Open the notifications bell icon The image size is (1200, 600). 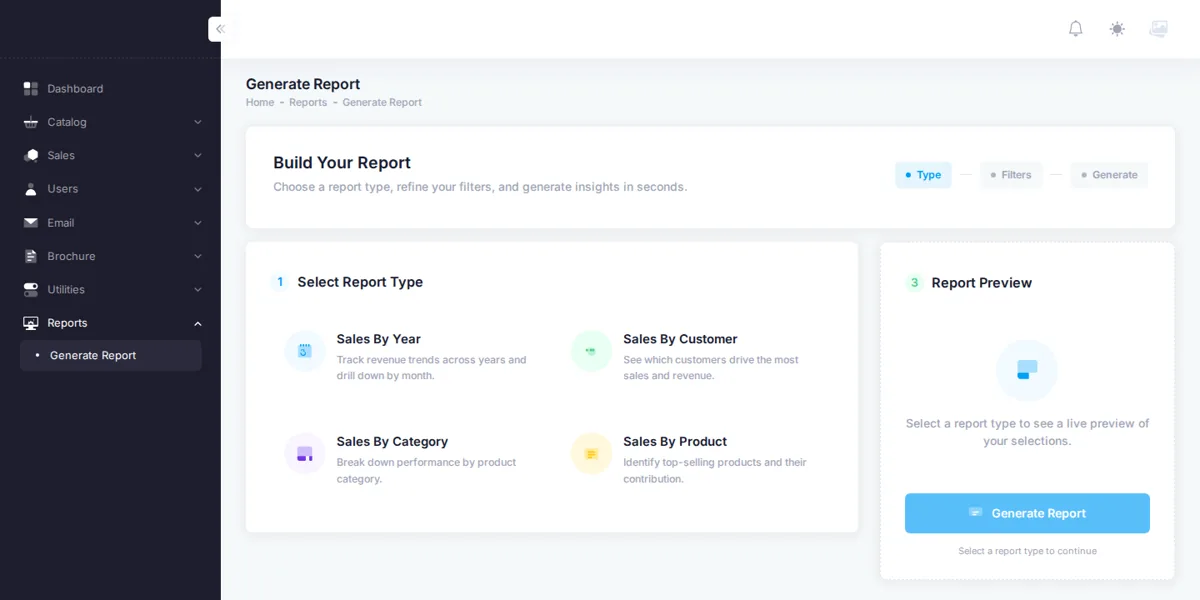(x=1076, y=29)
